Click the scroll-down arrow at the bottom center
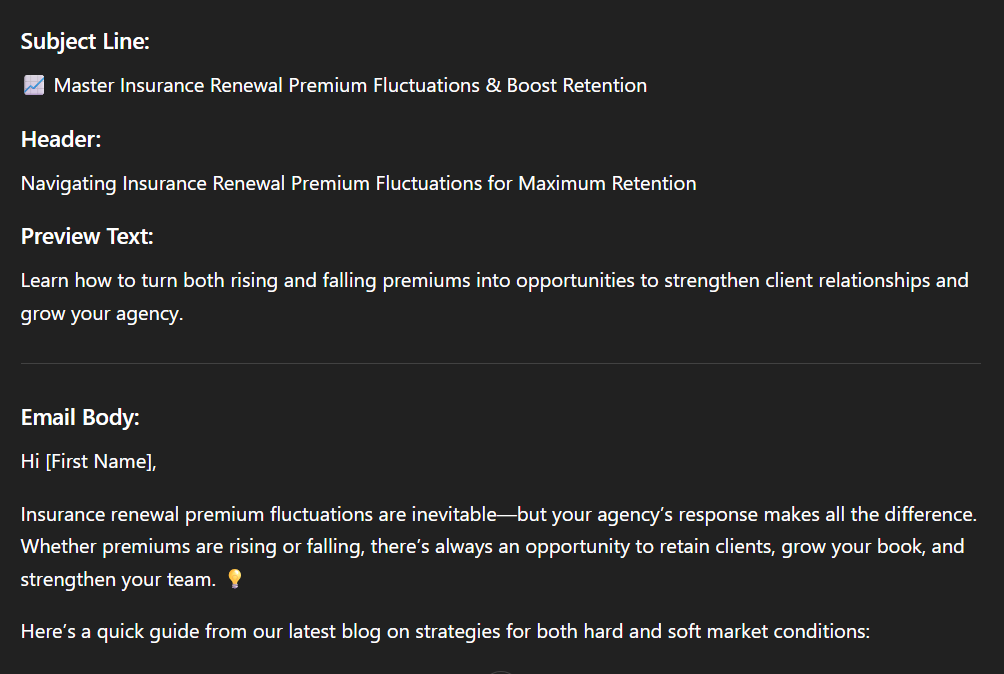This screenshot has width=1004, height=674. tap(502, 671)
